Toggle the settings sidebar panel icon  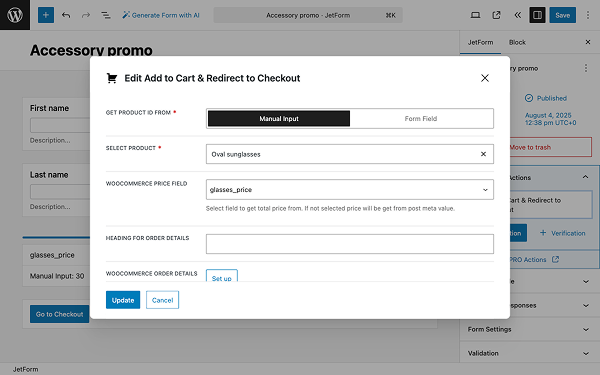537,15
